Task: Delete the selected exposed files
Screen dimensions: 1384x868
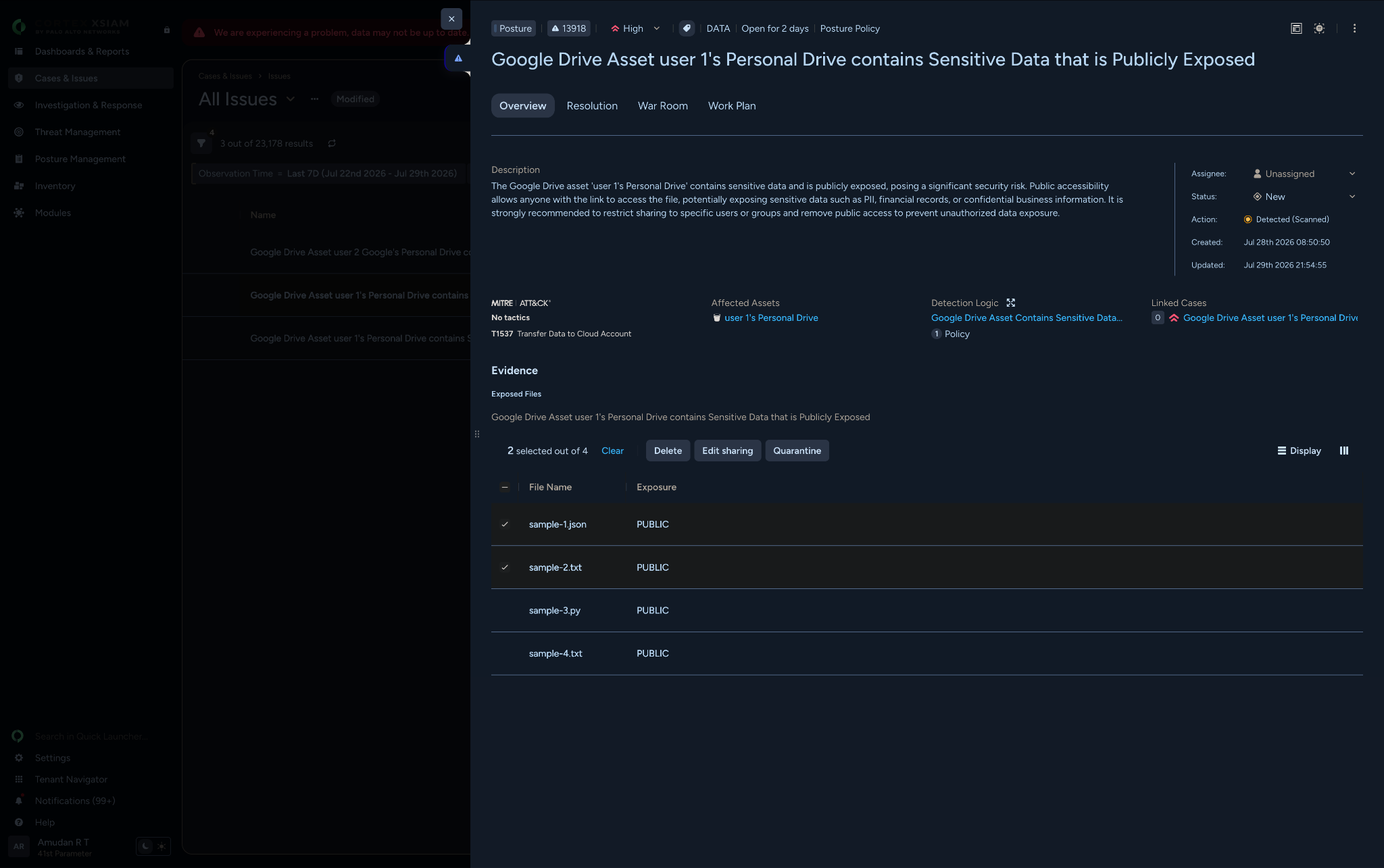Action: 668,451
